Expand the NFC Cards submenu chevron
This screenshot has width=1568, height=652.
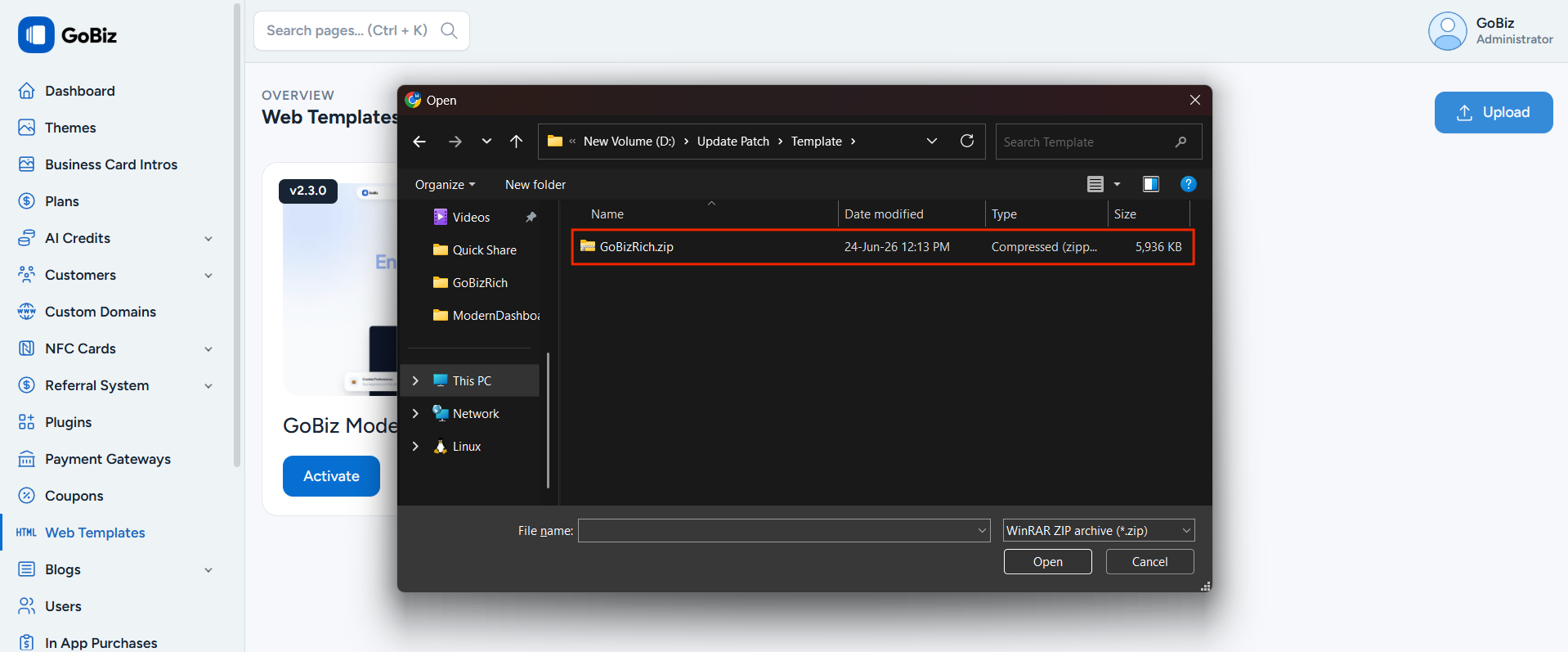tap(208, 349)
